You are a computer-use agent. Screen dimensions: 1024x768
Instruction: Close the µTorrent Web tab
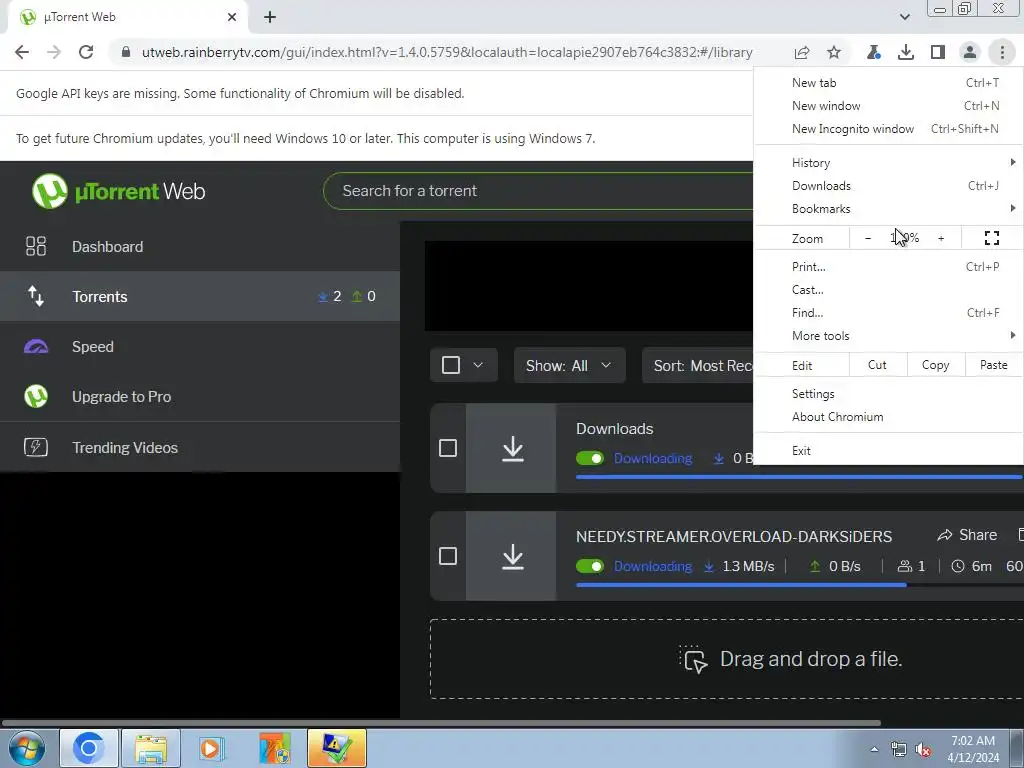pos(232,17)
